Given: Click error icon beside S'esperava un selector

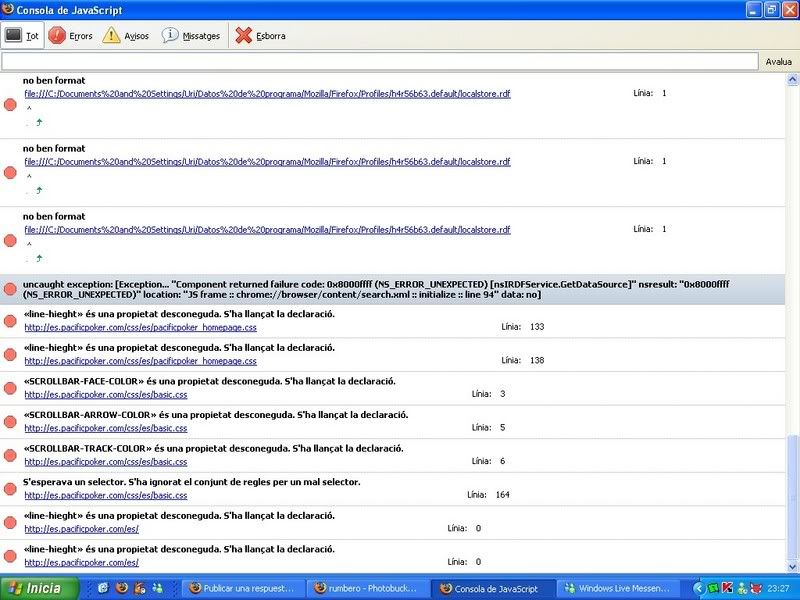Looking at the screenshot, I should coord(10,489).
